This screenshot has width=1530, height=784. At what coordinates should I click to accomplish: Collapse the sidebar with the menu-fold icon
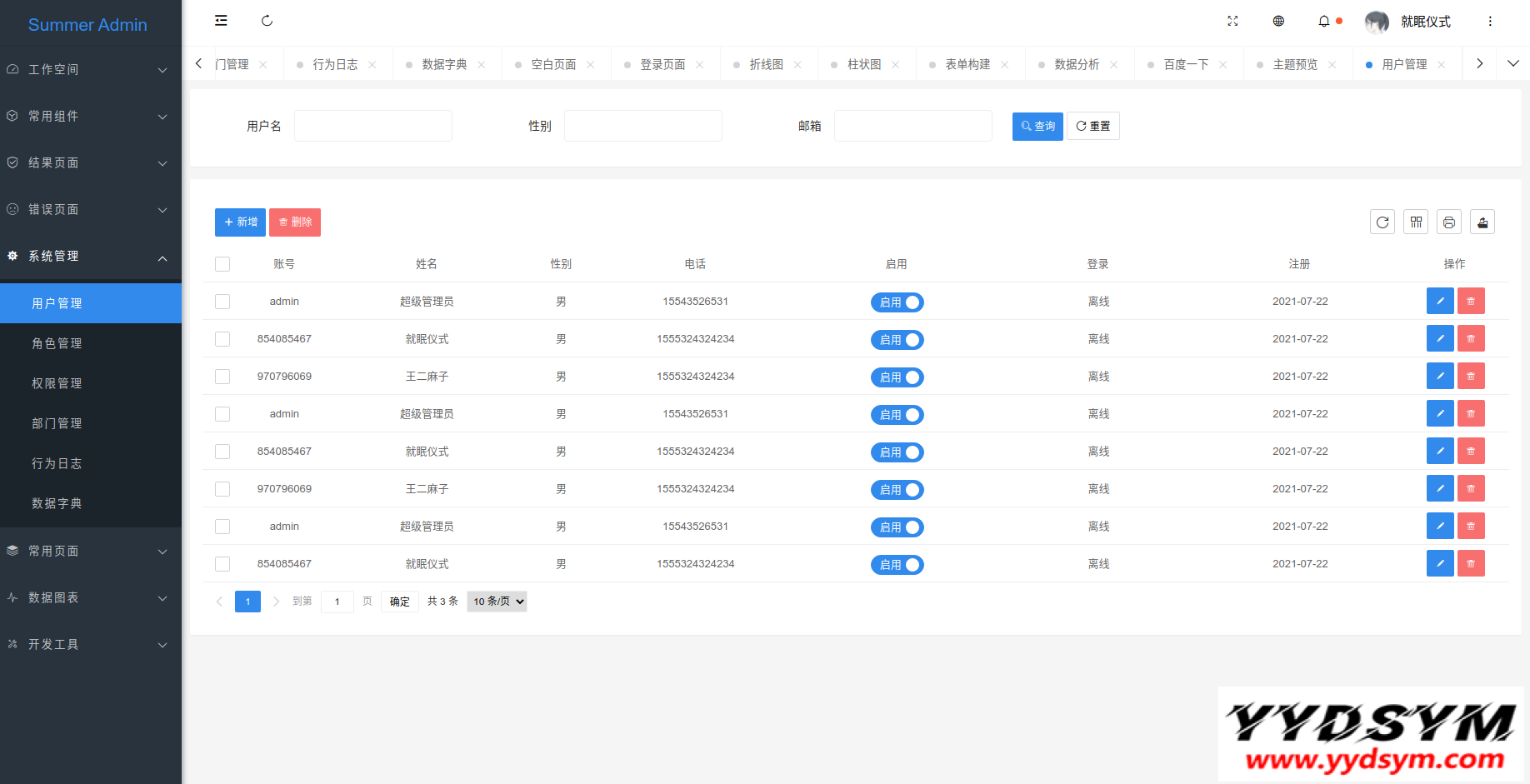click(x=221, y=21)
